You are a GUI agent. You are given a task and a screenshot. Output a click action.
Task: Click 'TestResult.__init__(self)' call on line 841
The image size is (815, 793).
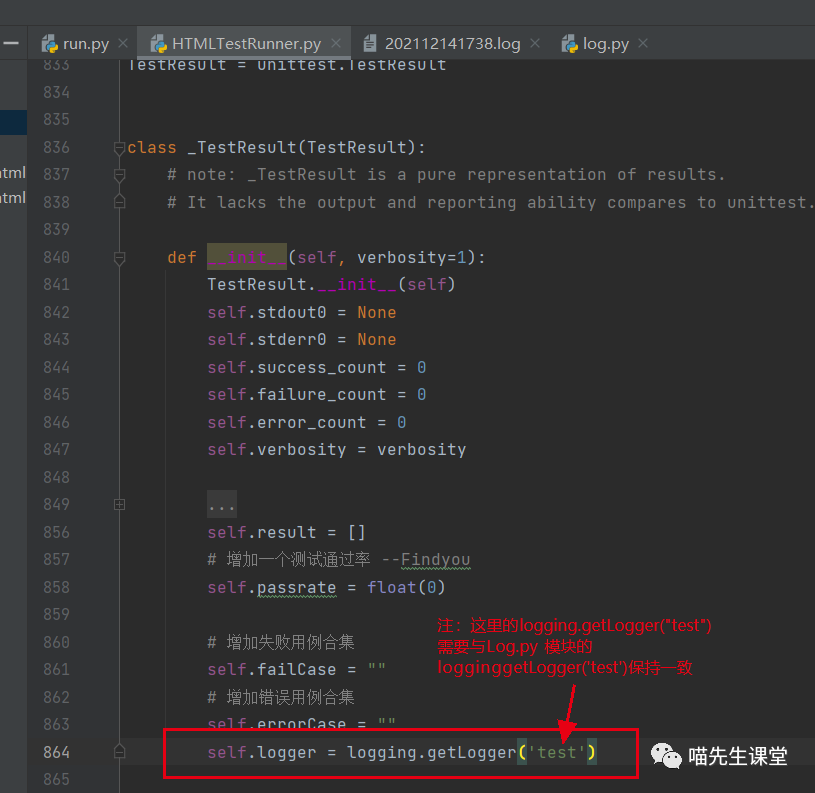[x=332, y=285]
